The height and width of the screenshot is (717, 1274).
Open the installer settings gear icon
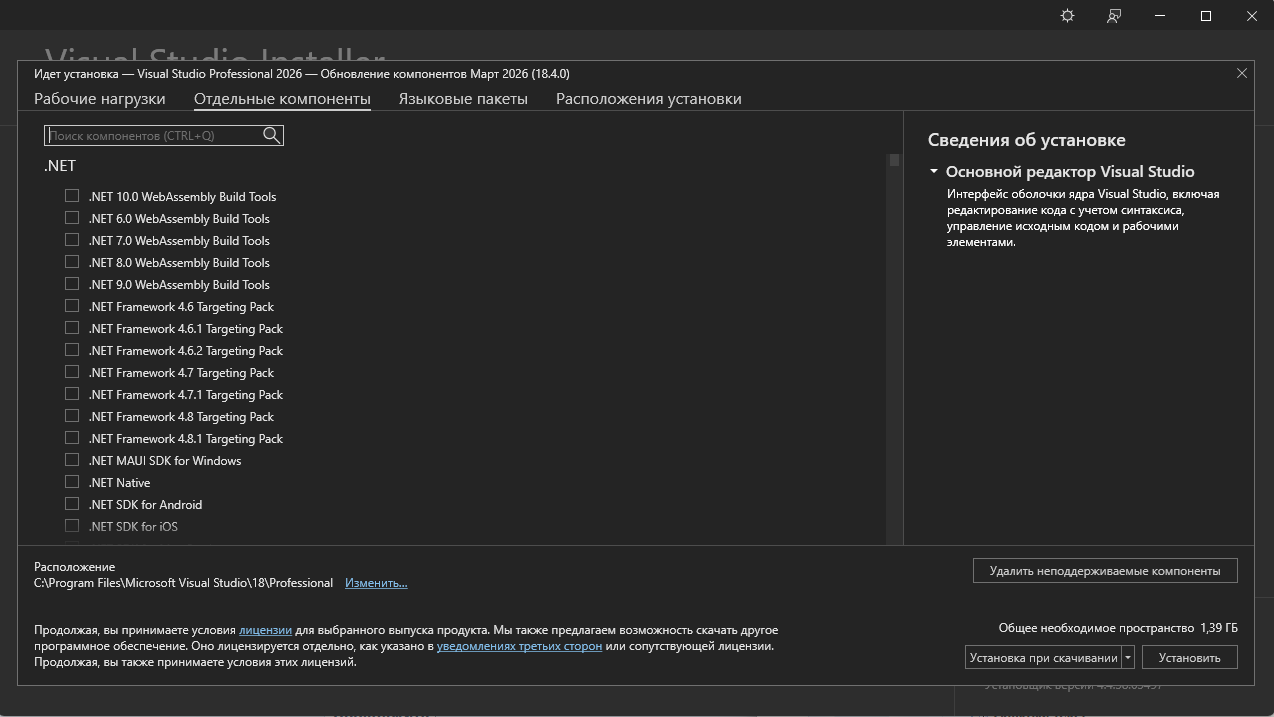coord(1067,16)
